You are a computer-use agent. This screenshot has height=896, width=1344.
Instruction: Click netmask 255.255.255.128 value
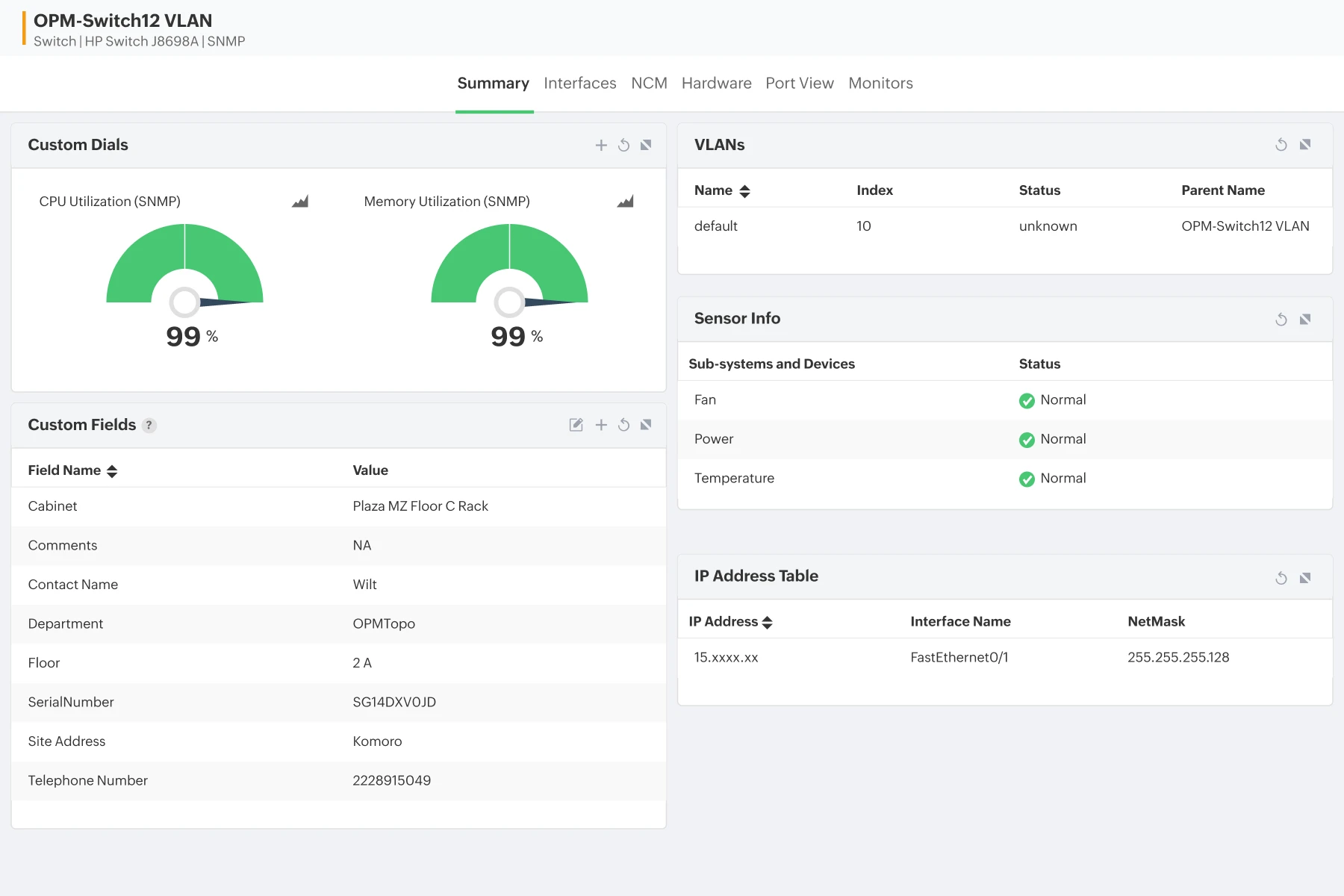1178,658
